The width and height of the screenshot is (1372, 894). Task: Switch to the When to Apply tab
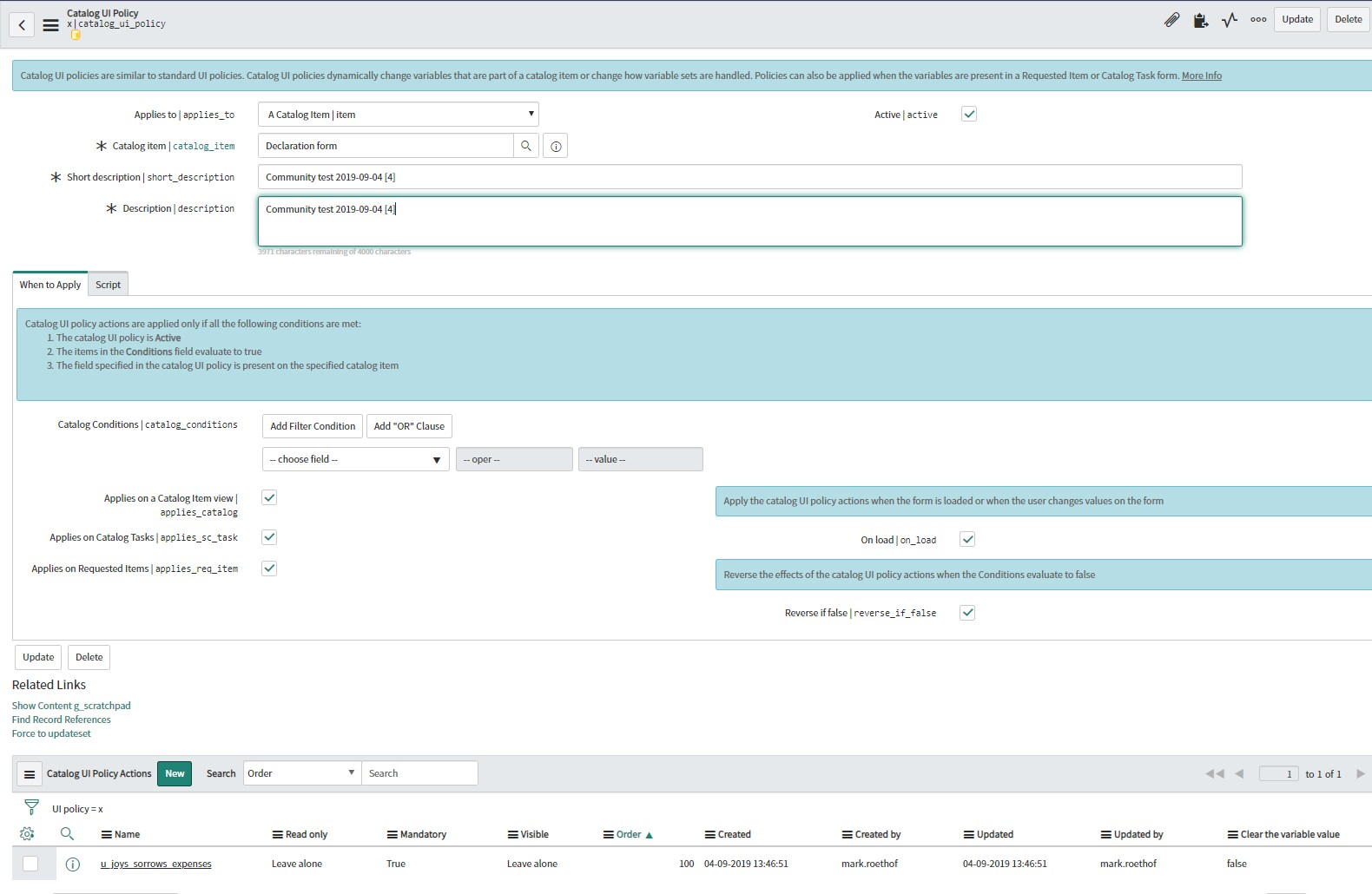pos(50,285)
